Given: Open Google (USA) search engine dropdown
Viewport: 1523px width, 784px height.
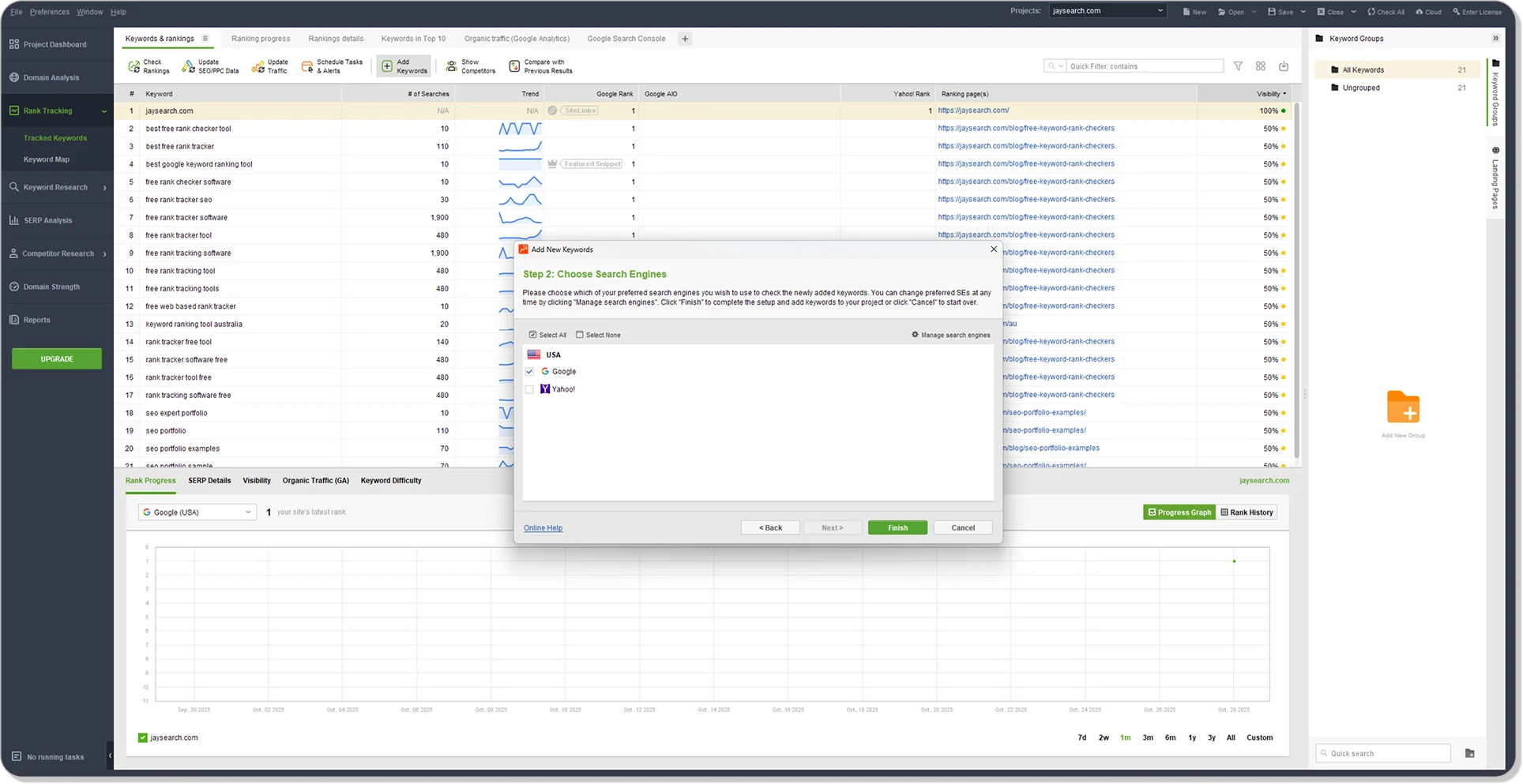Looking at the screenshot, I should click(197, 512).
